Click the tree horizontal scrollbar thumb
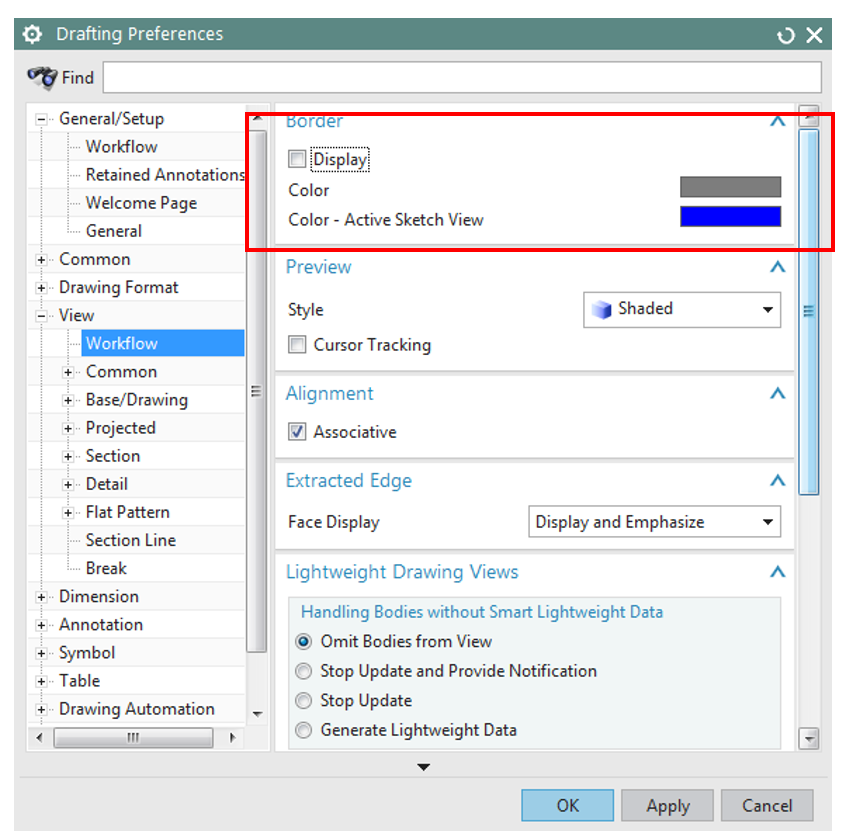Image resolution: width=845 pixels, height=838 pixels. (133, 737)
